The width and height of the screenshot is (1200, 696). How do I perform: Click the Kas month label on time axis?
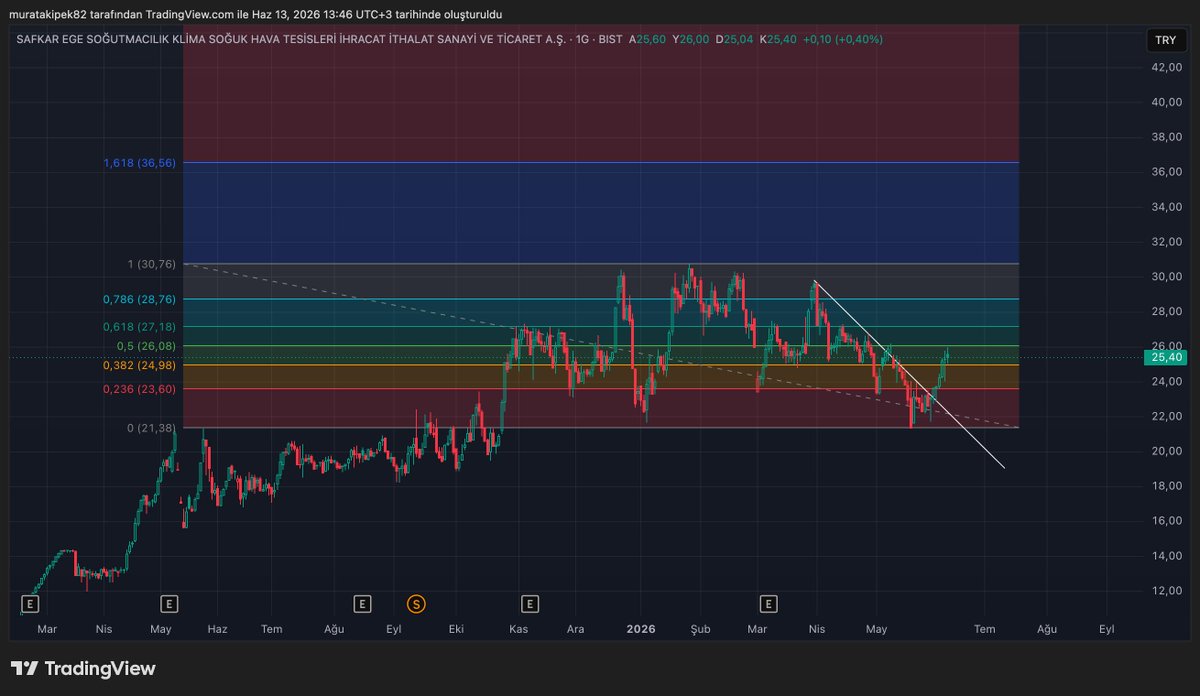518,629
